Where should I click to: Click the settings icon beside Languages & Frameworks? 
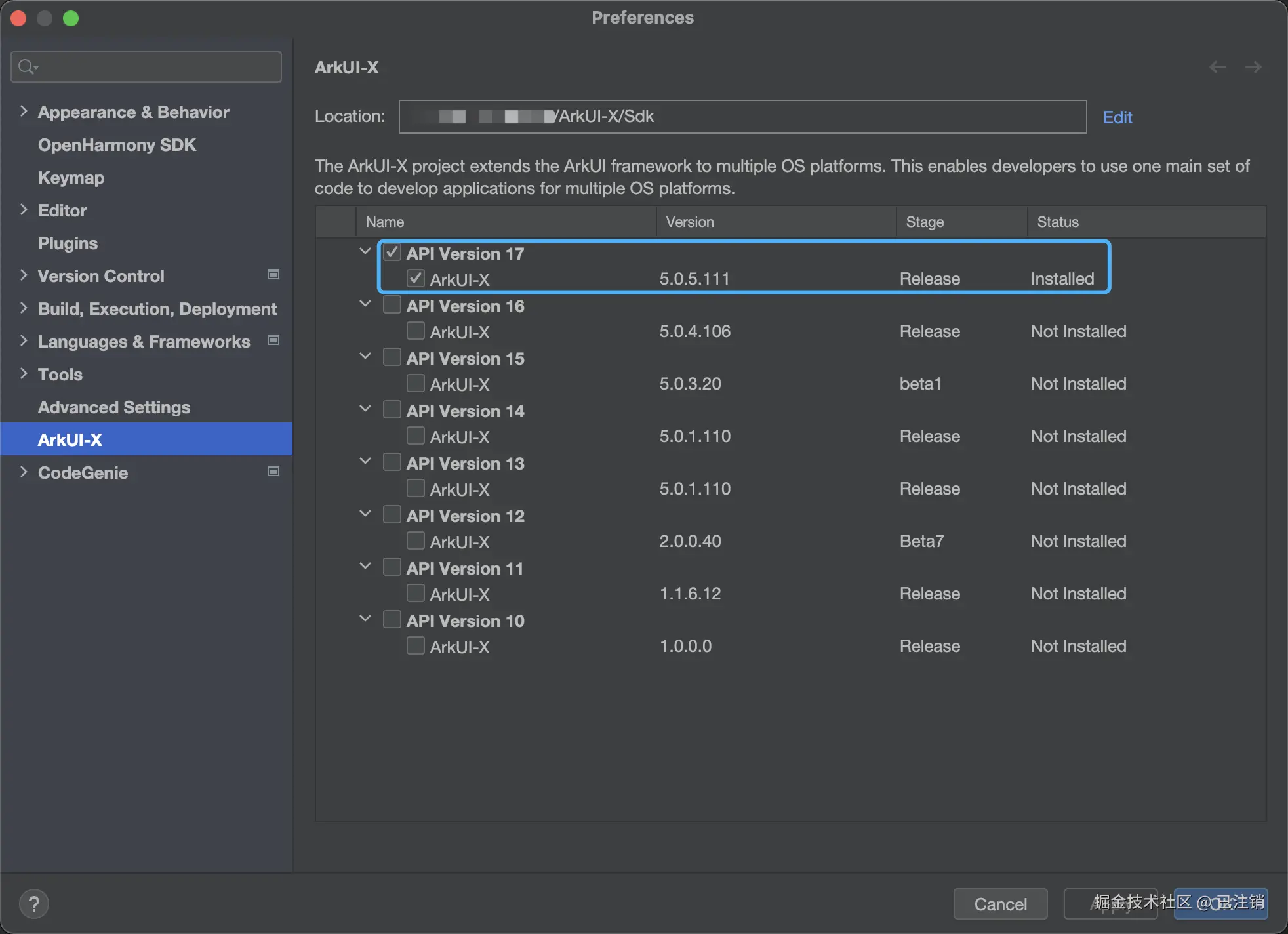(x=272, y=340)
